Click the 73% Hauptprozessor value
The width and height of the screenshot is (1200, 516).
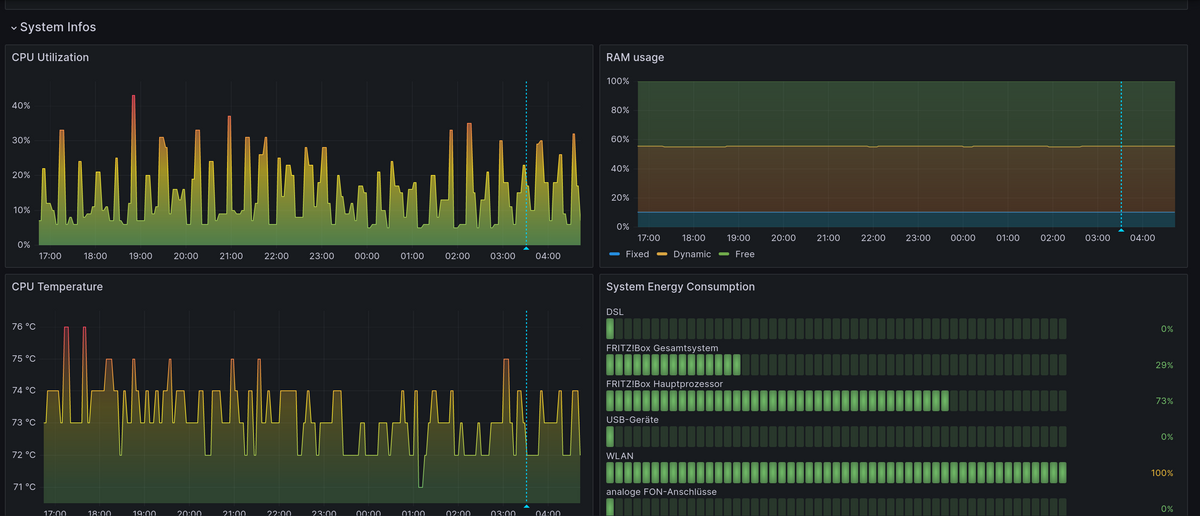click(1164, 401)
